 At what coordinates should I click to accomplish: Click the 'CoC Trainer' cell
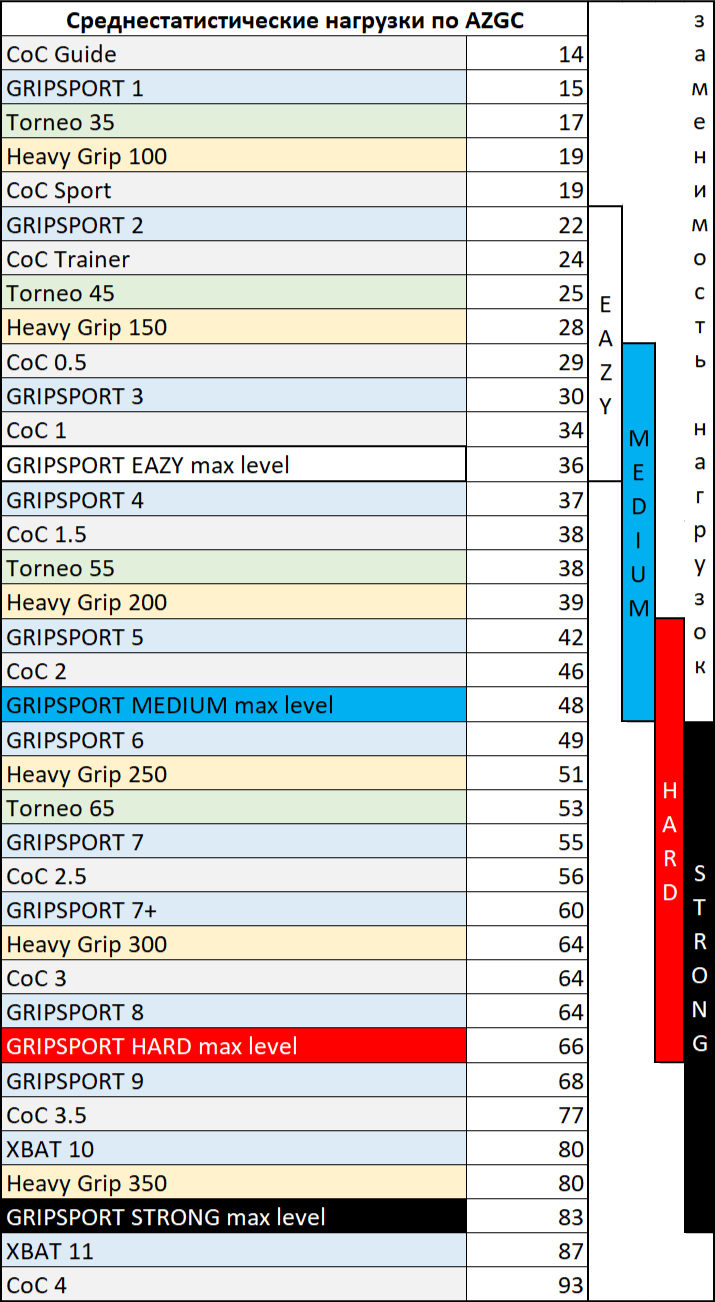pos(234,259)
